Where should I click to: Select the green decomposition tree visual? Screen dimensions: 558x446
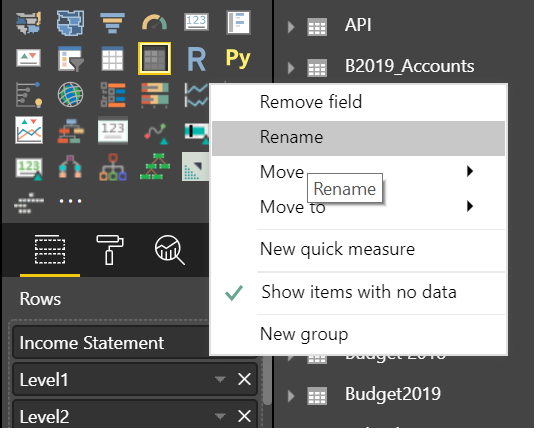[154, 166]
